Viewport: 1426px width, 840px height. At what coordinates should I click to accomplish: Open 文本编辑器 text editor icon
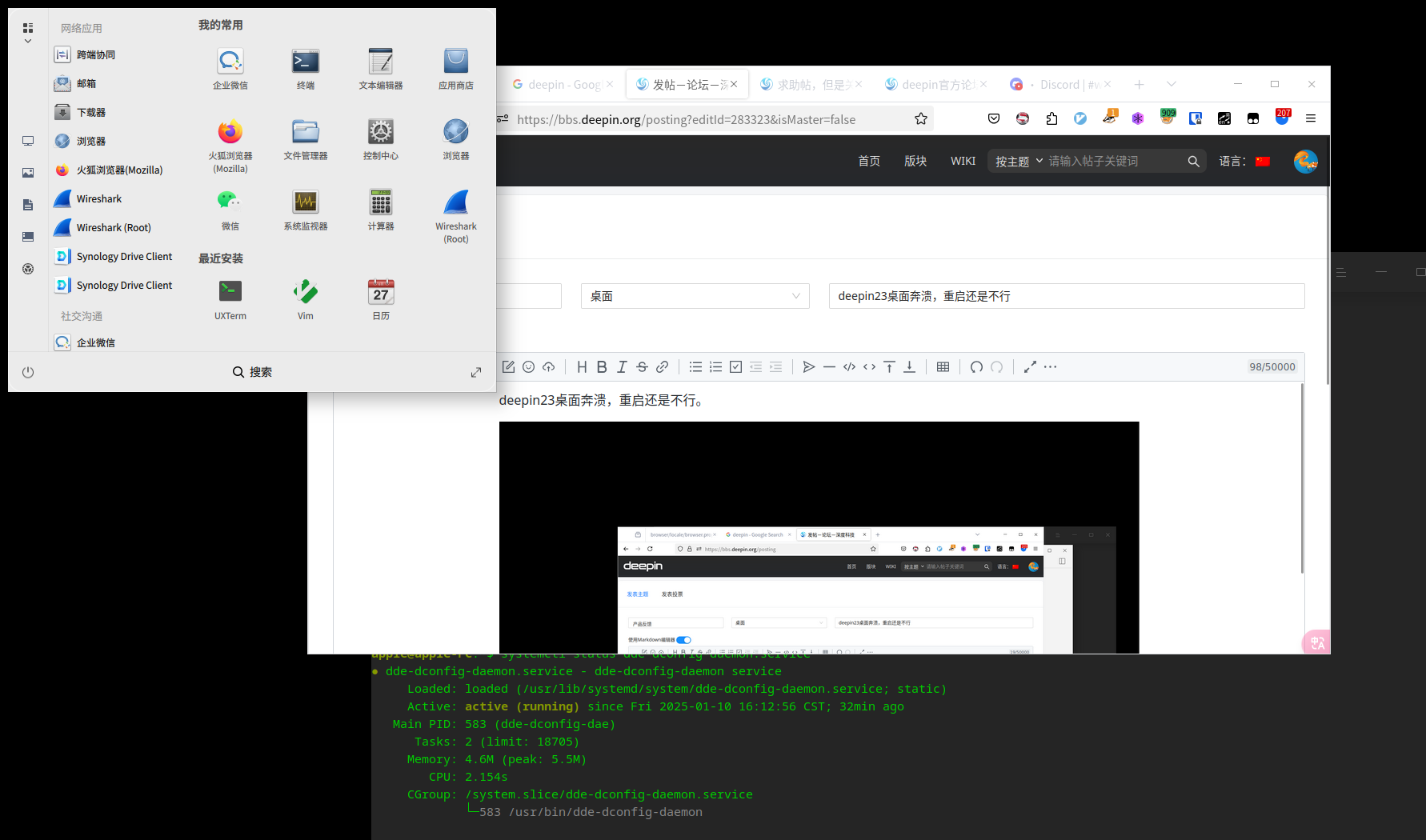point(381,68)
